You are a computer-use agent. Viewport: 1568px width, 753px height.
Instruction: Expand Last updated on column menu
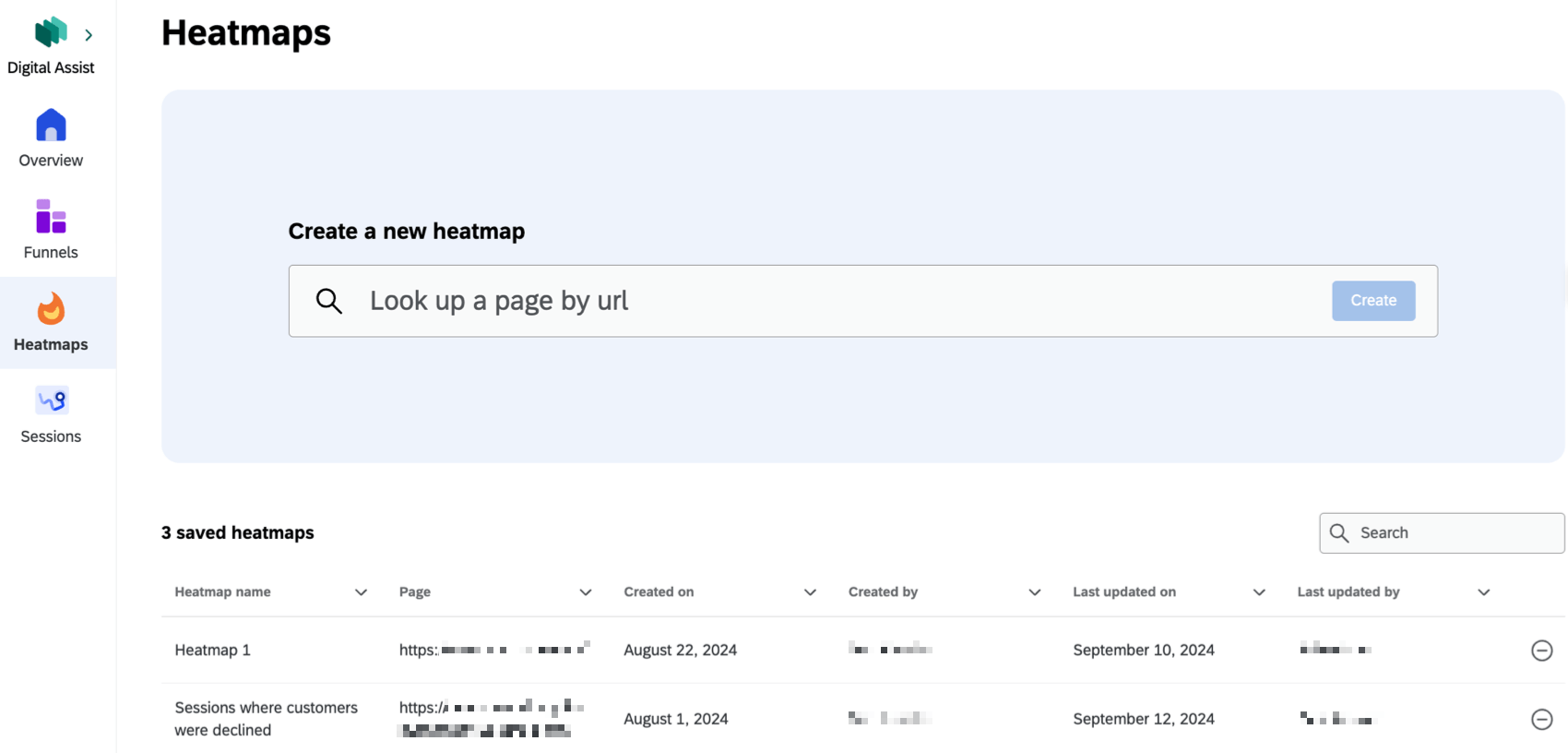[1259, 592]
